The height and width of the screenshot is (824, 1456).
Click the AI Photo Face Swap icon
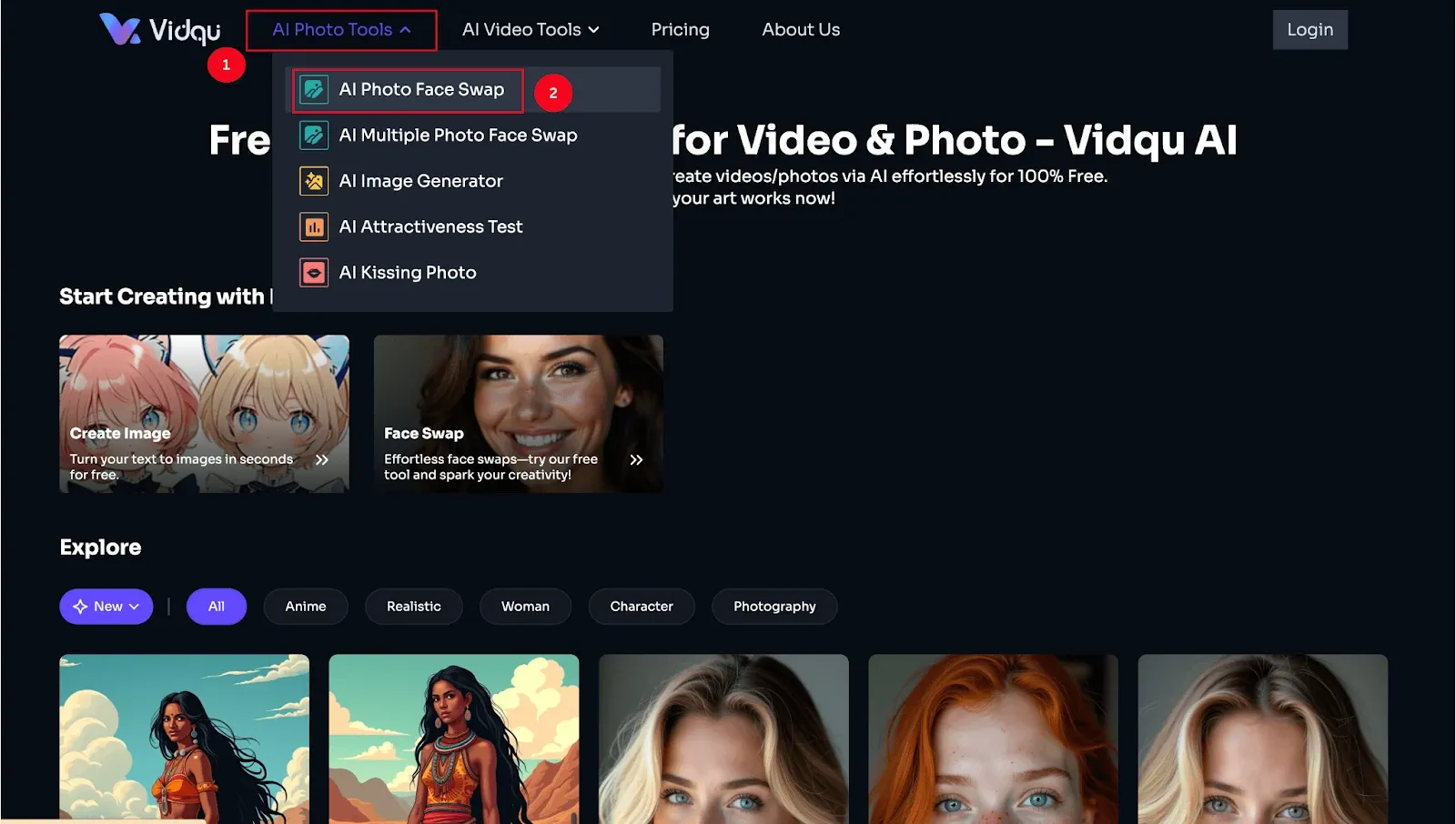point(314,89)
